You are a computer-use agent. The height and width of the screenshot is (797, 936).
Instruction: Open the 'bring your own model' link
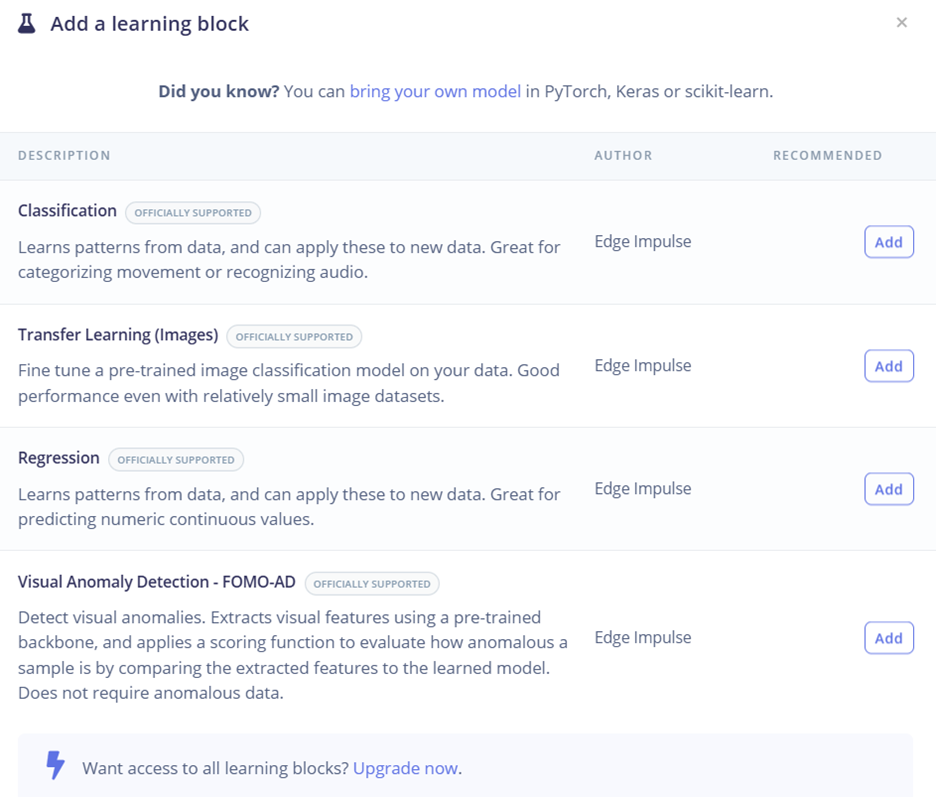(x=435, y=91)
